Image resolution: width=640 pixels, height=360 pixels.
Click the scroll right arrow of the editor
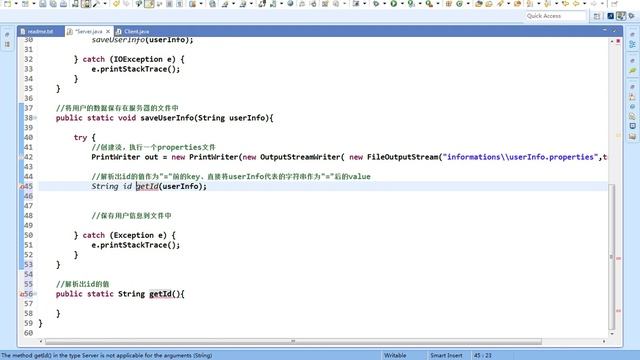pos(604,341)
